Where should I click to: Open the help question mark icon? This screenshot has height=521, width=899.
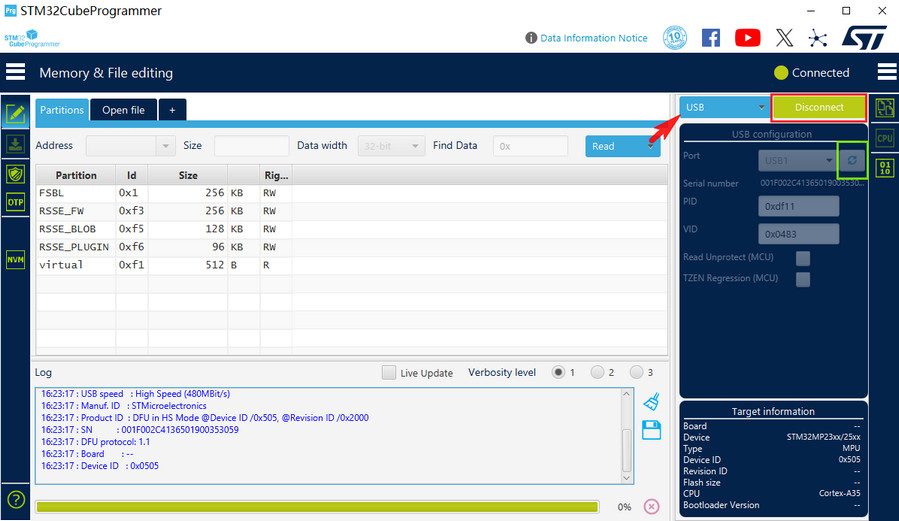click(x=15, y=500)
